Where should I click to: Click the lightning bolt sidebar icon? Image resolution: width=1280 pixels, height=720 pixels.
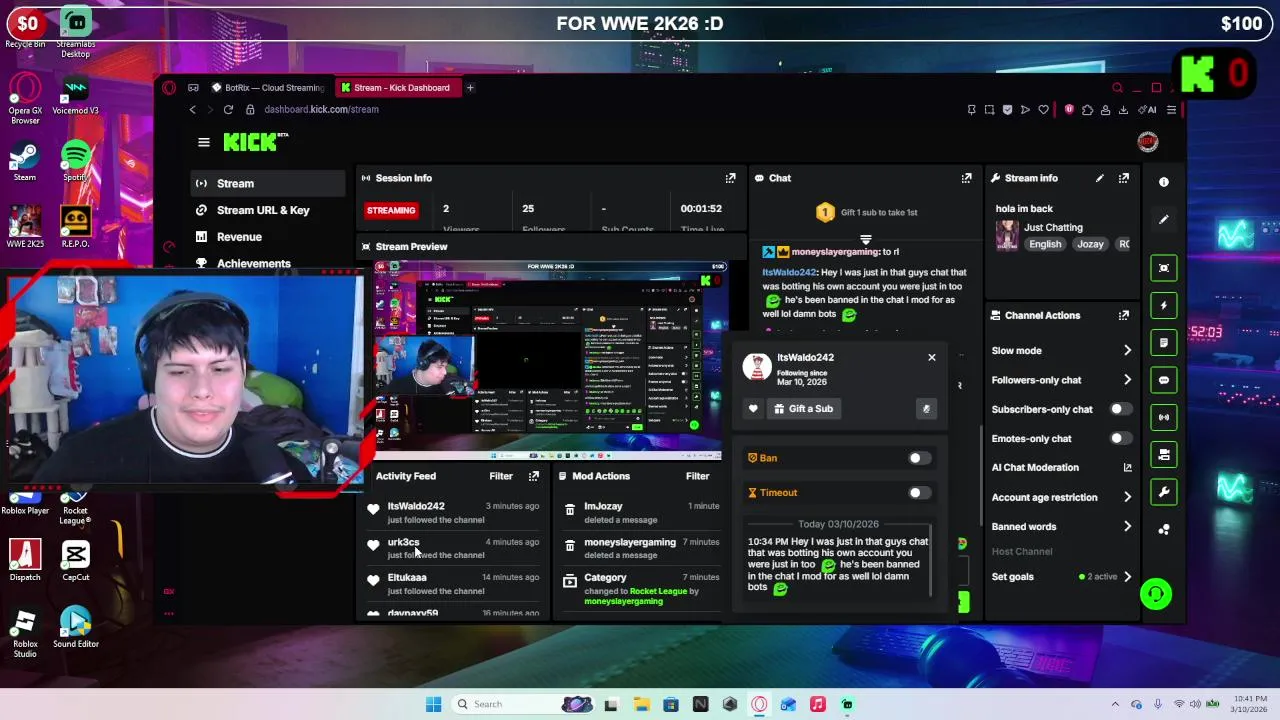[x=1163, y=305]
